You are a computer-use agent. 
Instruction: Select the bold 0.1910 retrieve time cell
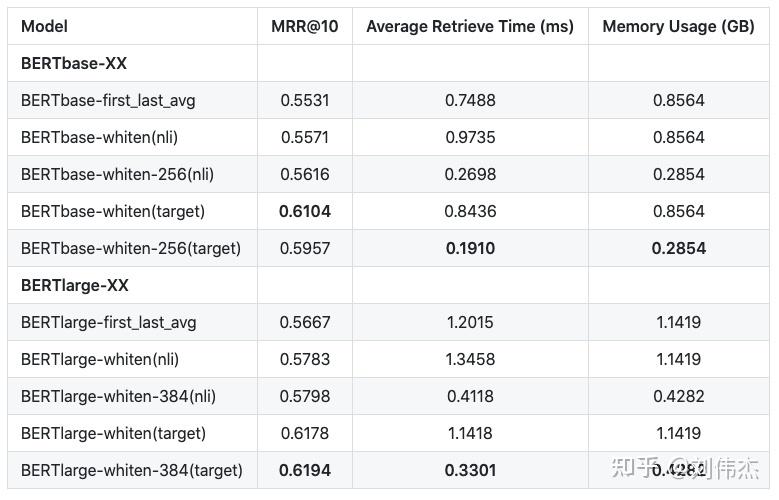pos(470,248)
